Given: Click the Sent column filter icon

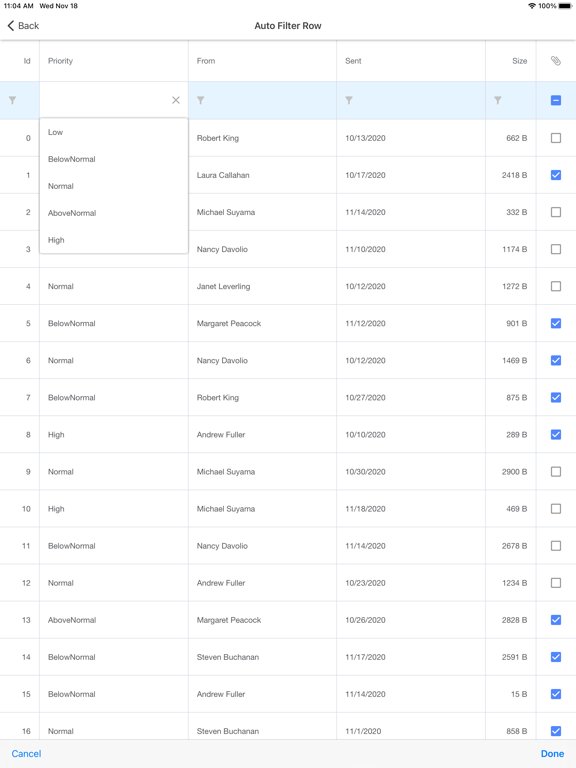Looking at the screenshot, I should pos(349,100).
